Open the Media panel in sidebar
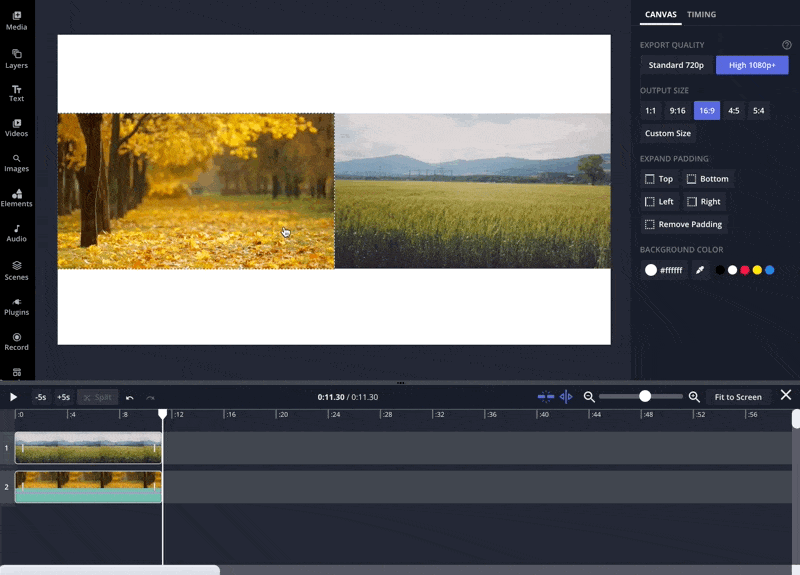 [17, 20]
